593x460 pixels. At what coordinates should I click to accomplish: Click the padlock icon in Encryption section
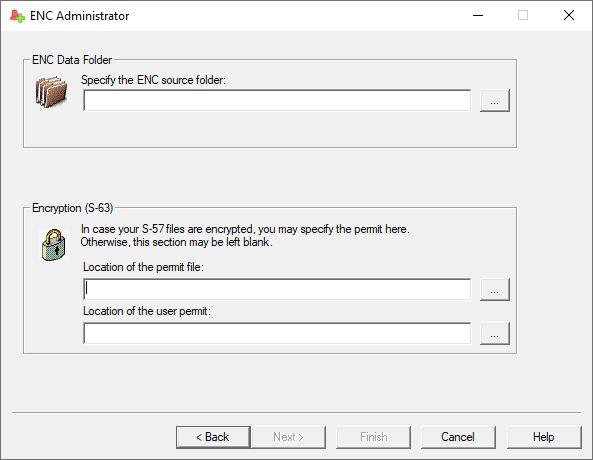(53, 245)
